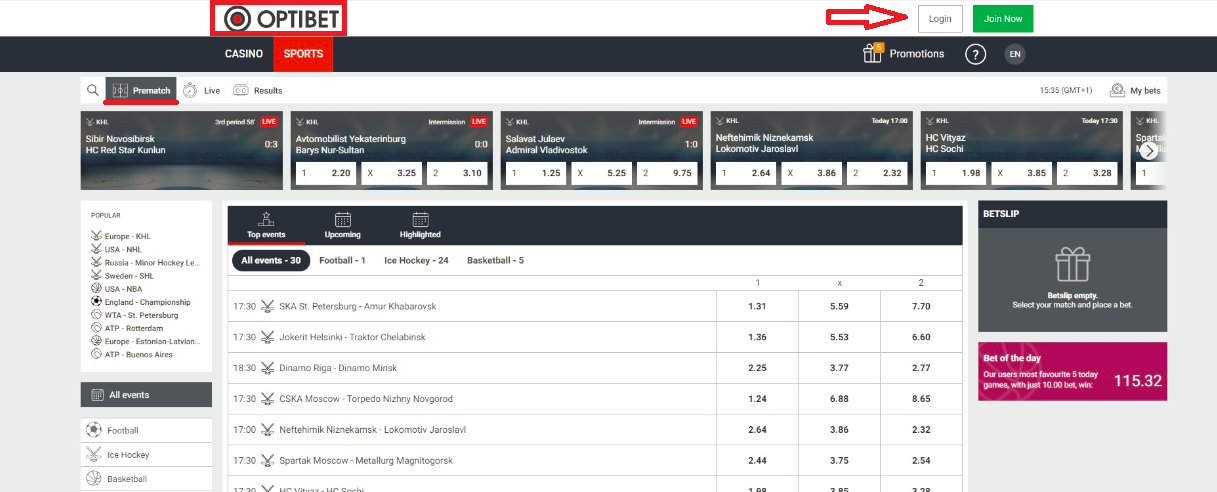Click the Login button
This screenshot has height=492, width=1217.
[940, 19]
